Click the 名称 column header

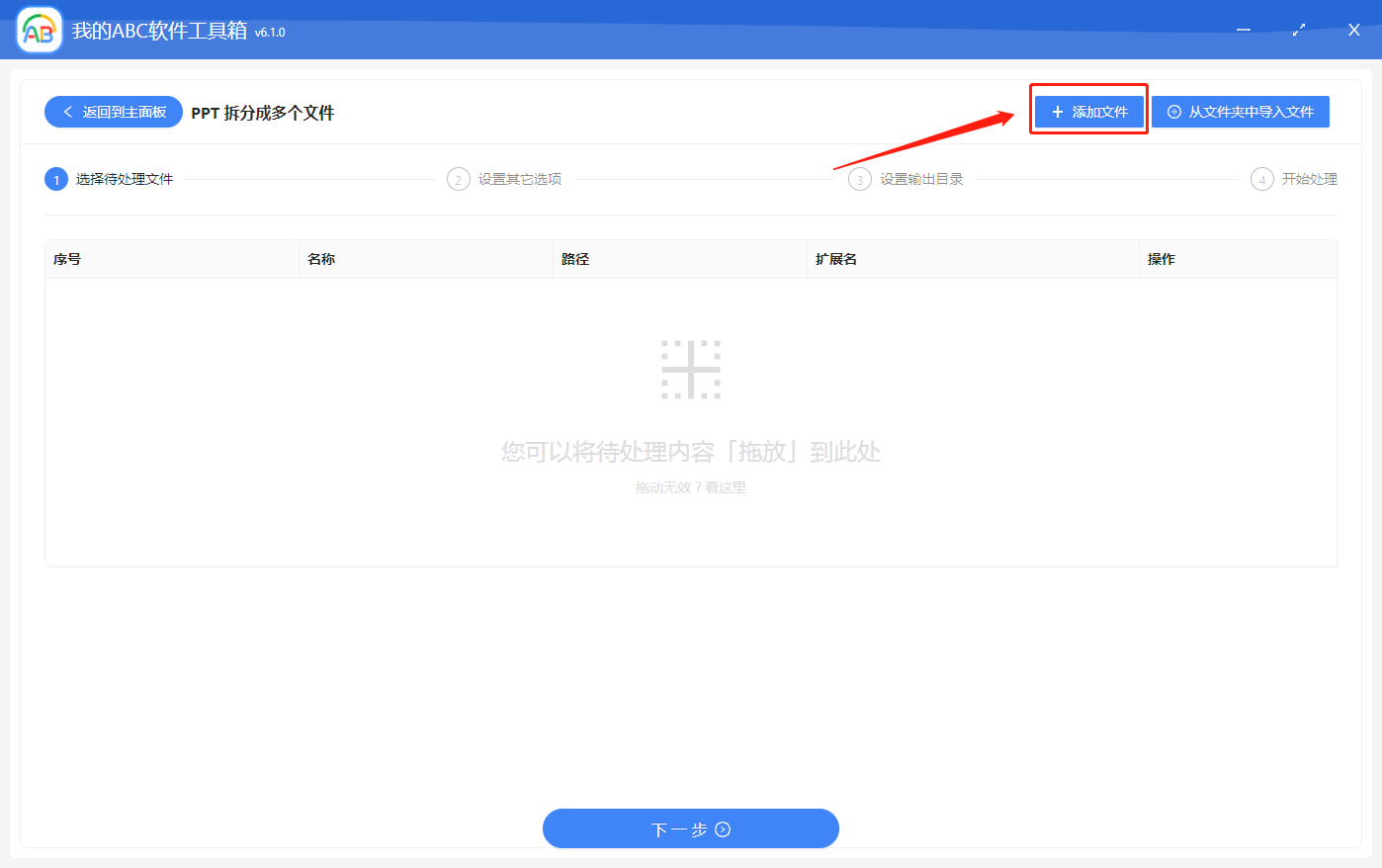click(x=321, y=258)
